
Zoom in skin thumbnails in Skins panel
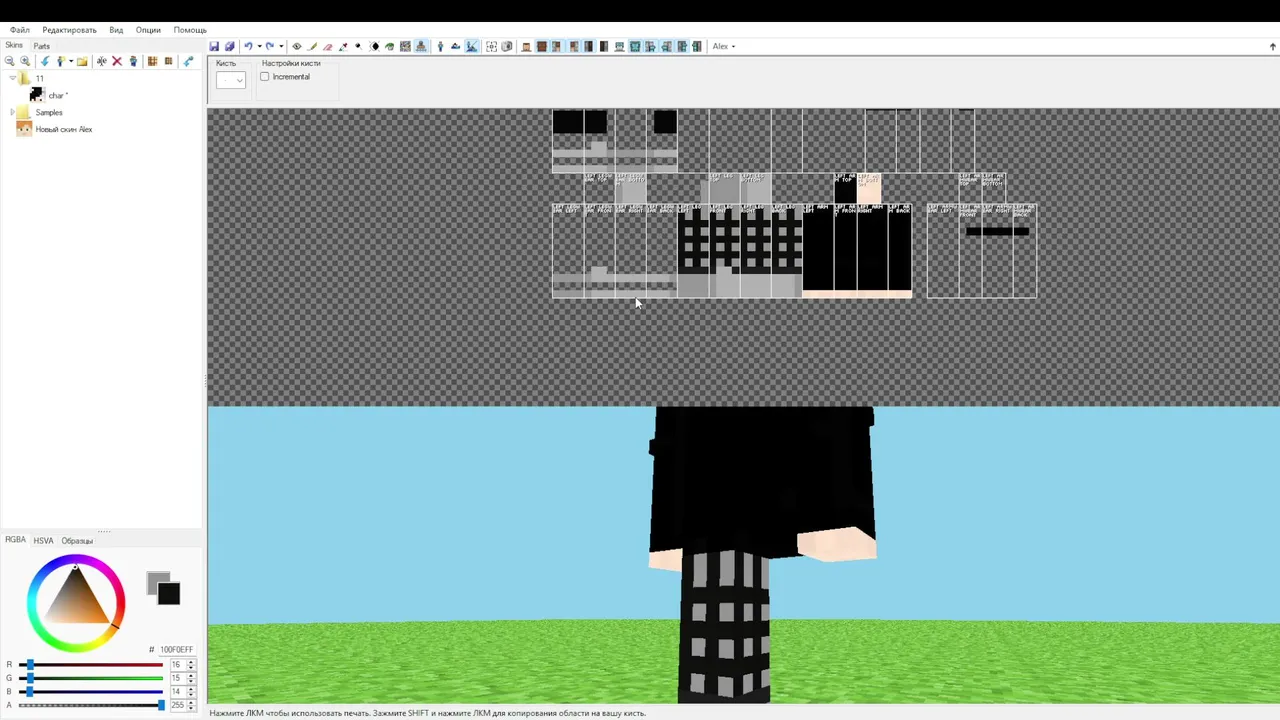click(x=25, y=61)
